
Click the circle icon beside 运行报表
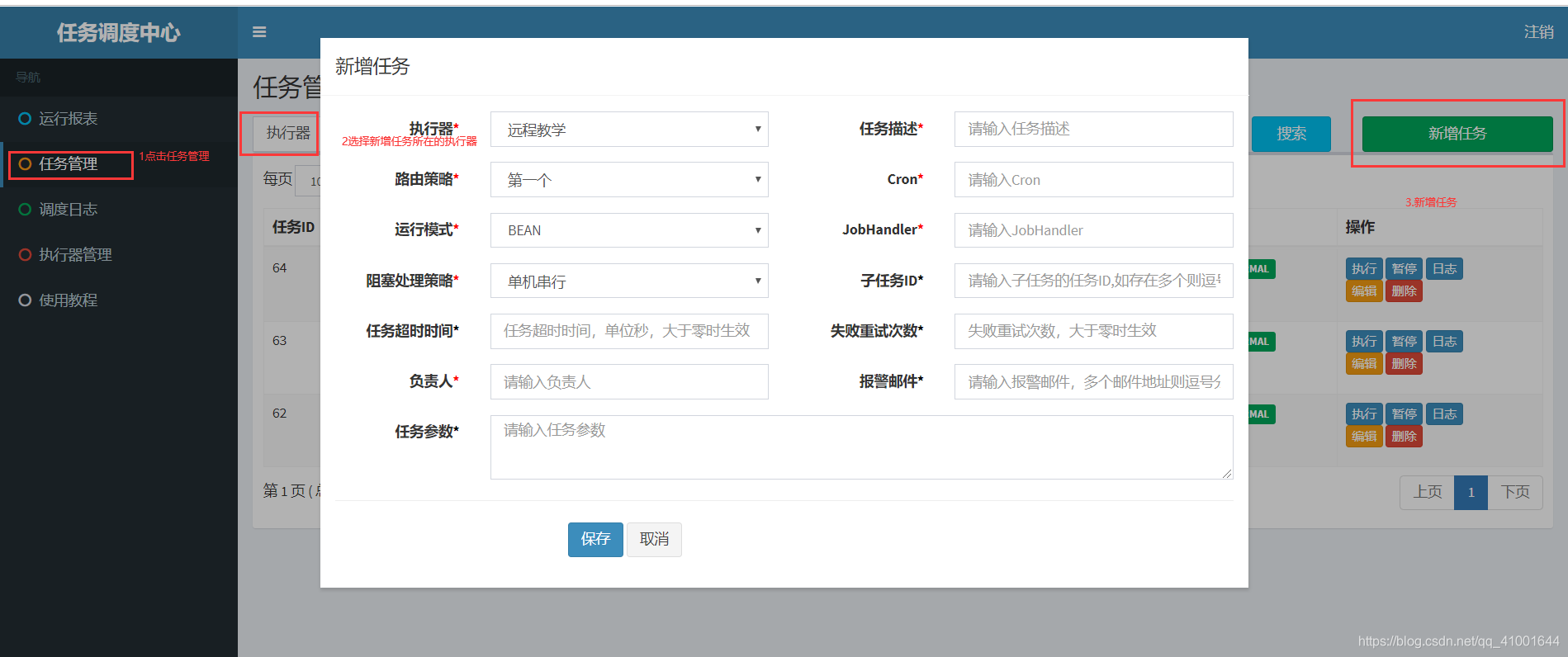tap(25, 119)
